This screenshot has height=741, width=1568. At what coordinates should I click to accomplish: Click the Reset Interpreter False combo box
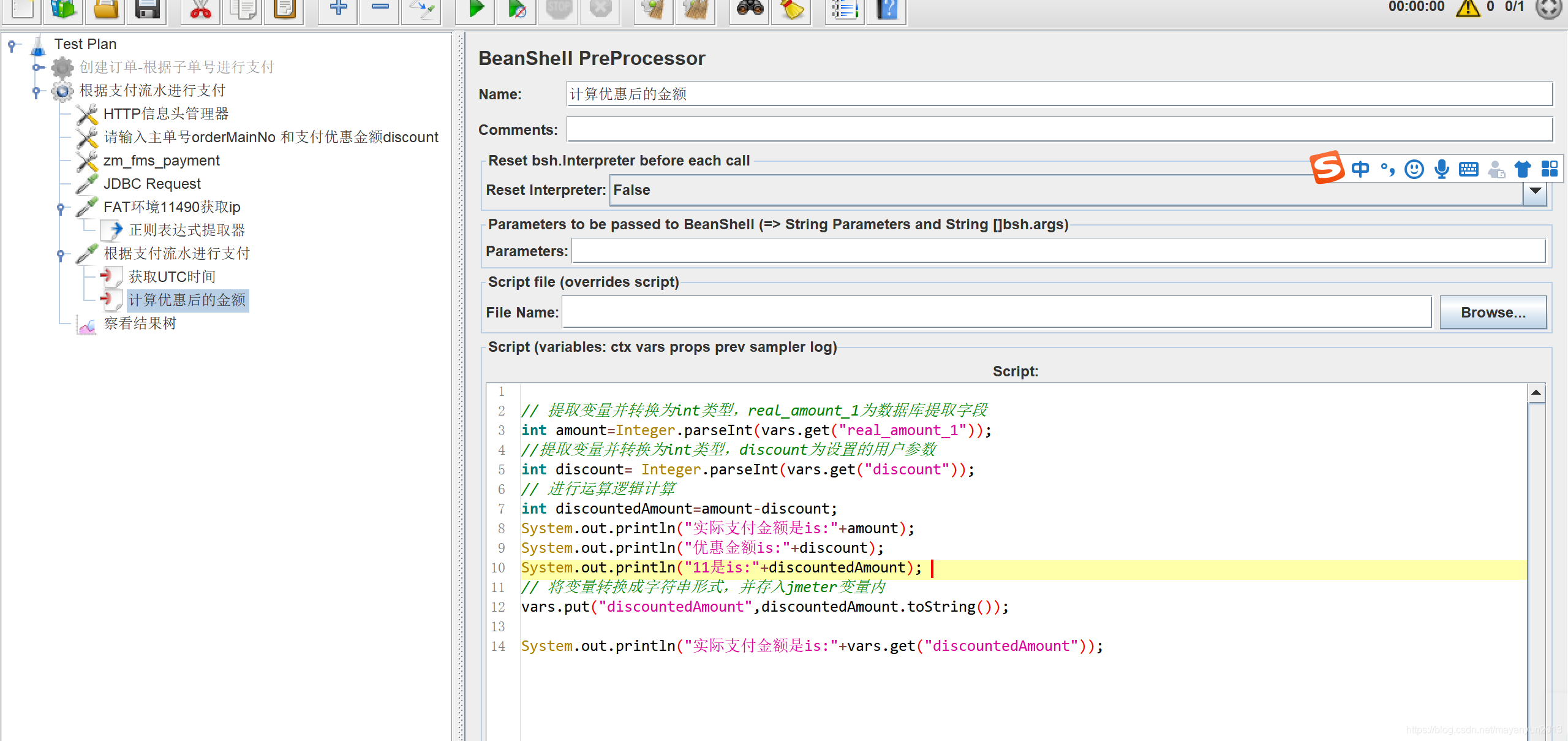[1066, 191]
